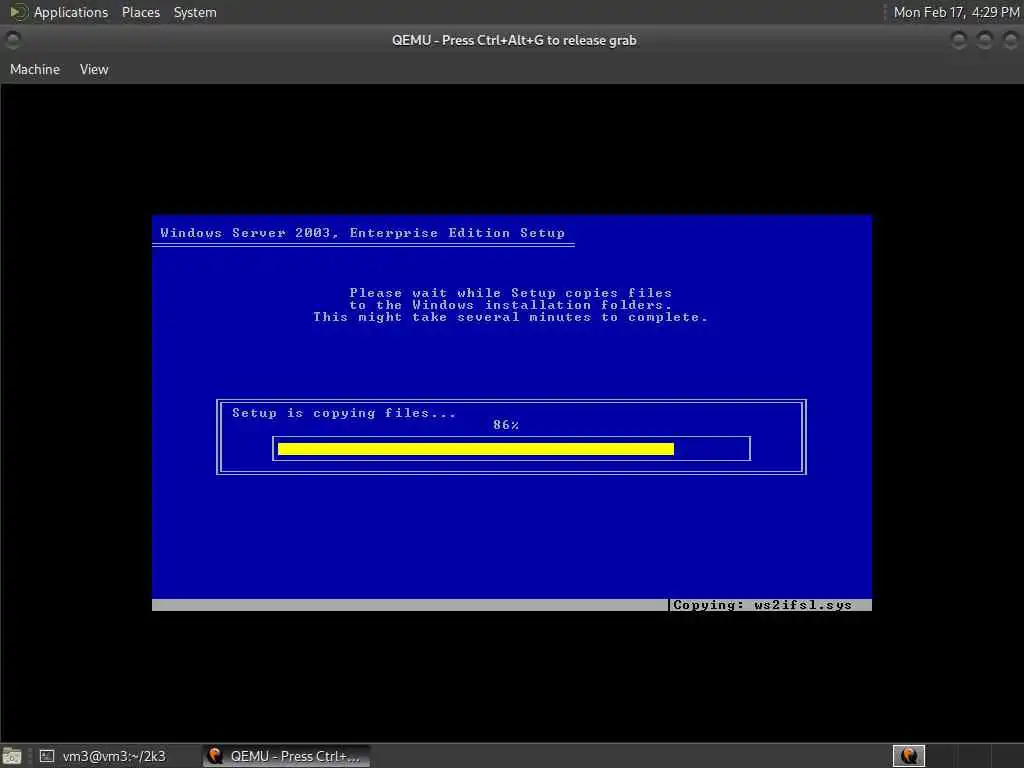The height and width of the screenshot is (768, 1024).
Task: Switch to the vm3@vm3:~/2k3 terminal taskbar button
Action: pyautogui.click(x=103, y=756)
